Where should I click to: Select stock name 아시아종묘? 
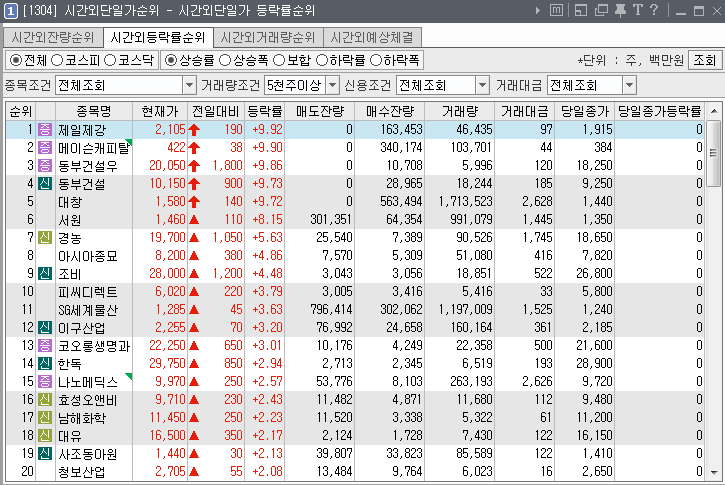coord(88,256)
